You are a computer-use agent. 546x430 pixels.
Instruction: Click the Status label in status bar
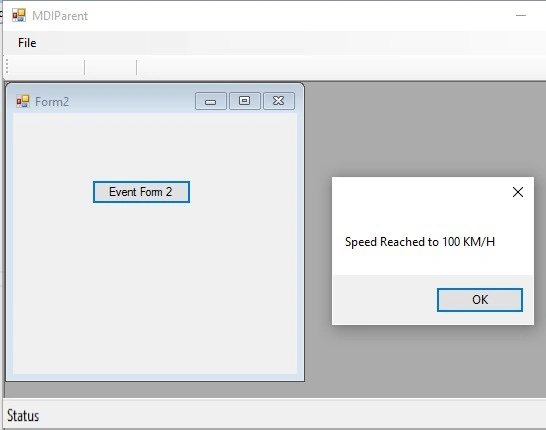point(23,416)
